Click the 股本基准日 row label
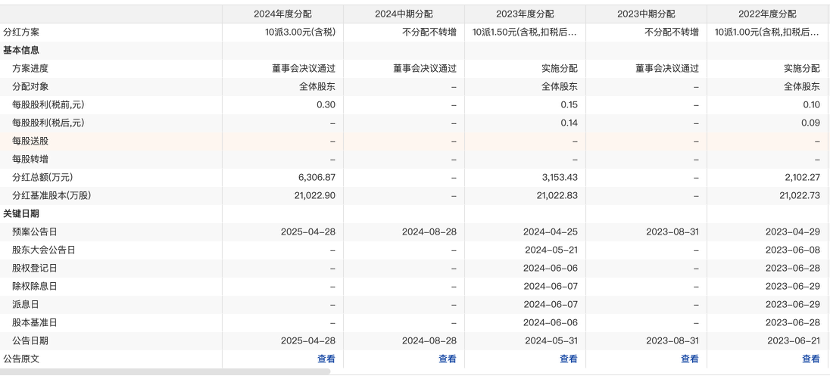Image resolution: width=830 pixels, height=380 pixels. pyautogui.click(x=35, y=322)
